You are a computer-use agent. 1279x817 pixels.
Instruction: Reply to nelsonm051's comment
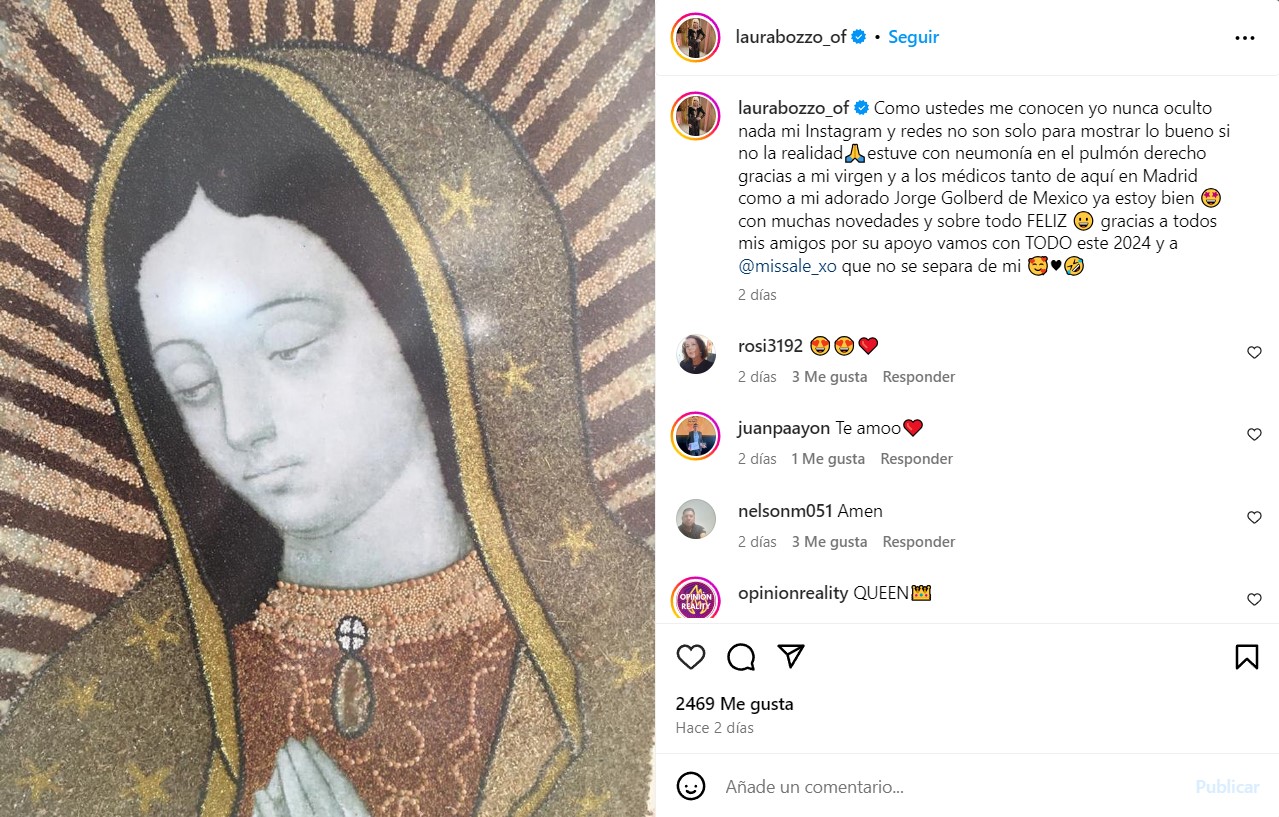pos(918,542)
